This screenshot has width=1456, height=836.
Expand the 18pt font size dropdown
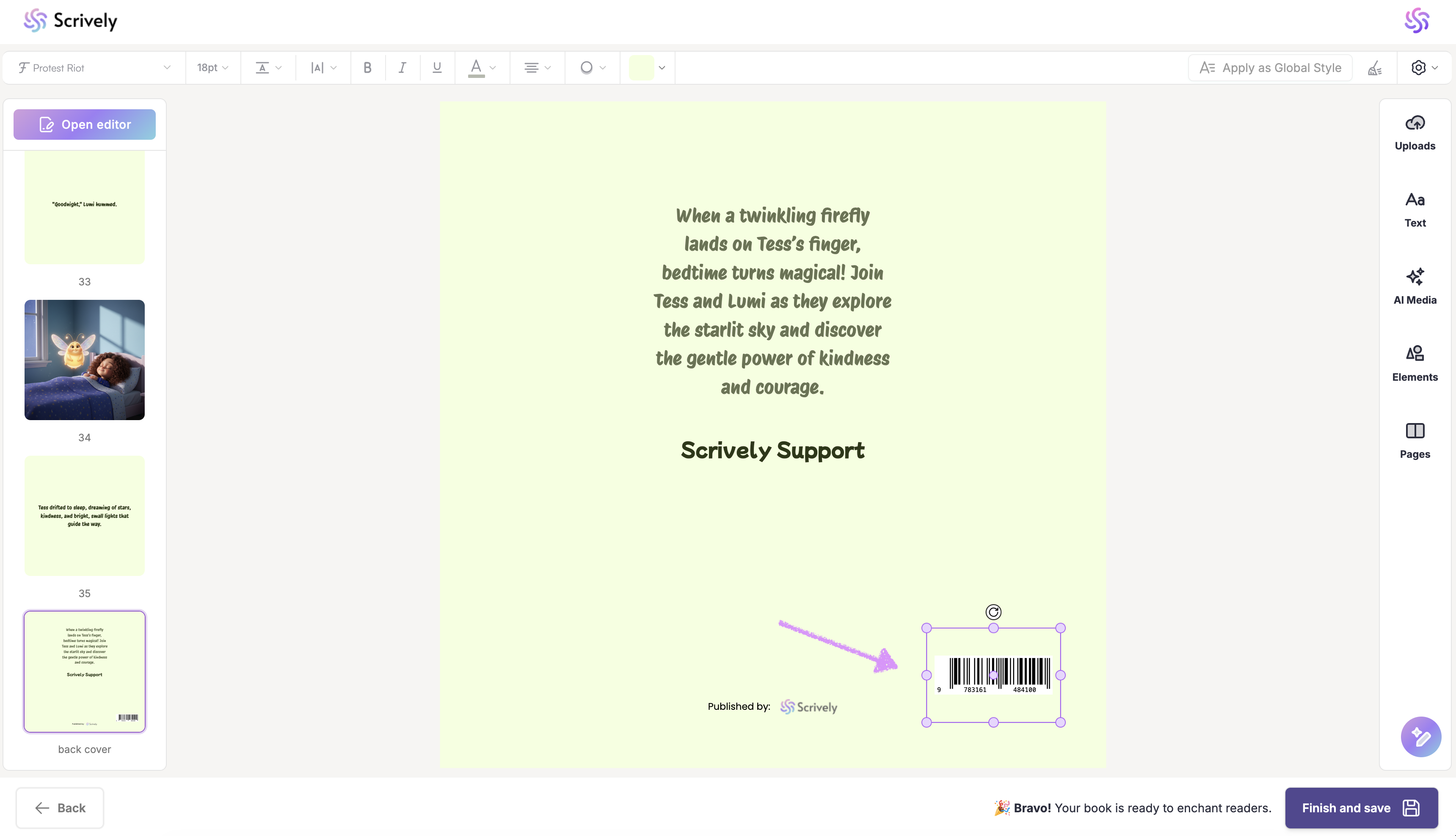tap(212, 68)
